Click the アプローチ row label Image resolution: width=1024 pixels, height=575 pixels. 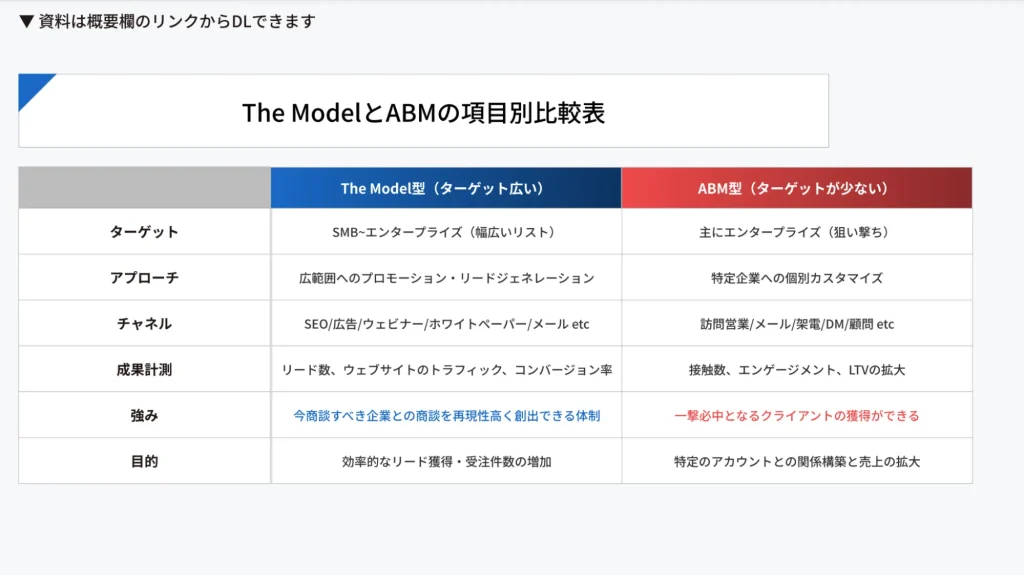[144, 278]
